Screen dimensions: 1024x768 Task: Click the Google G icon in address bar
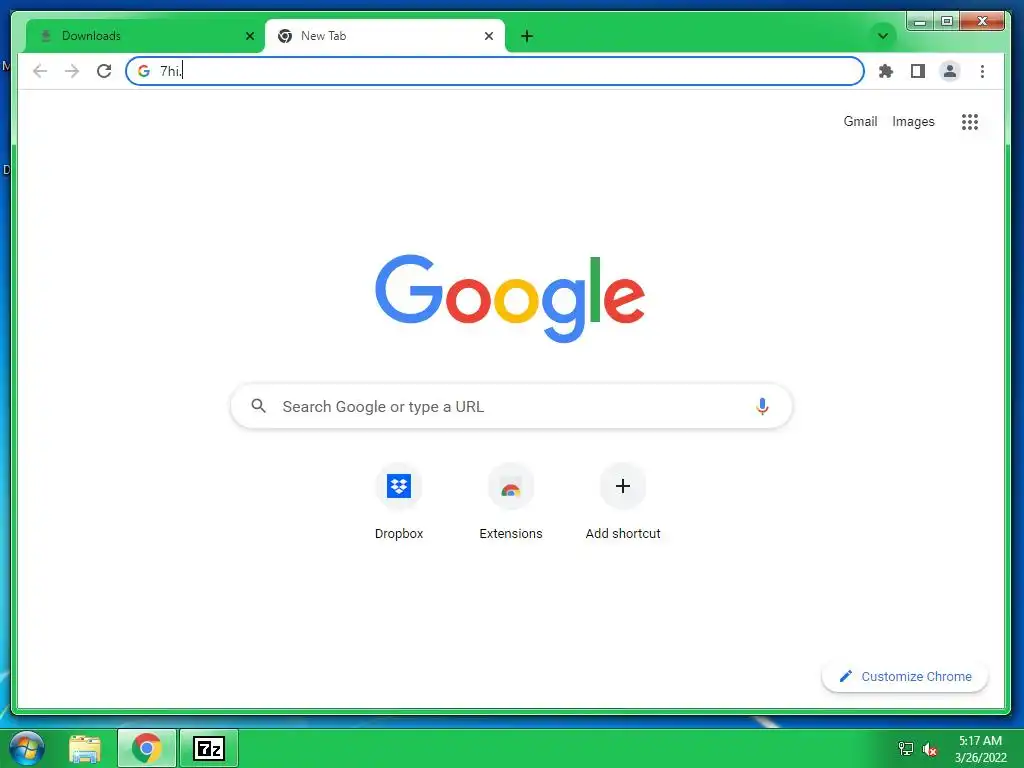[144, 71]
